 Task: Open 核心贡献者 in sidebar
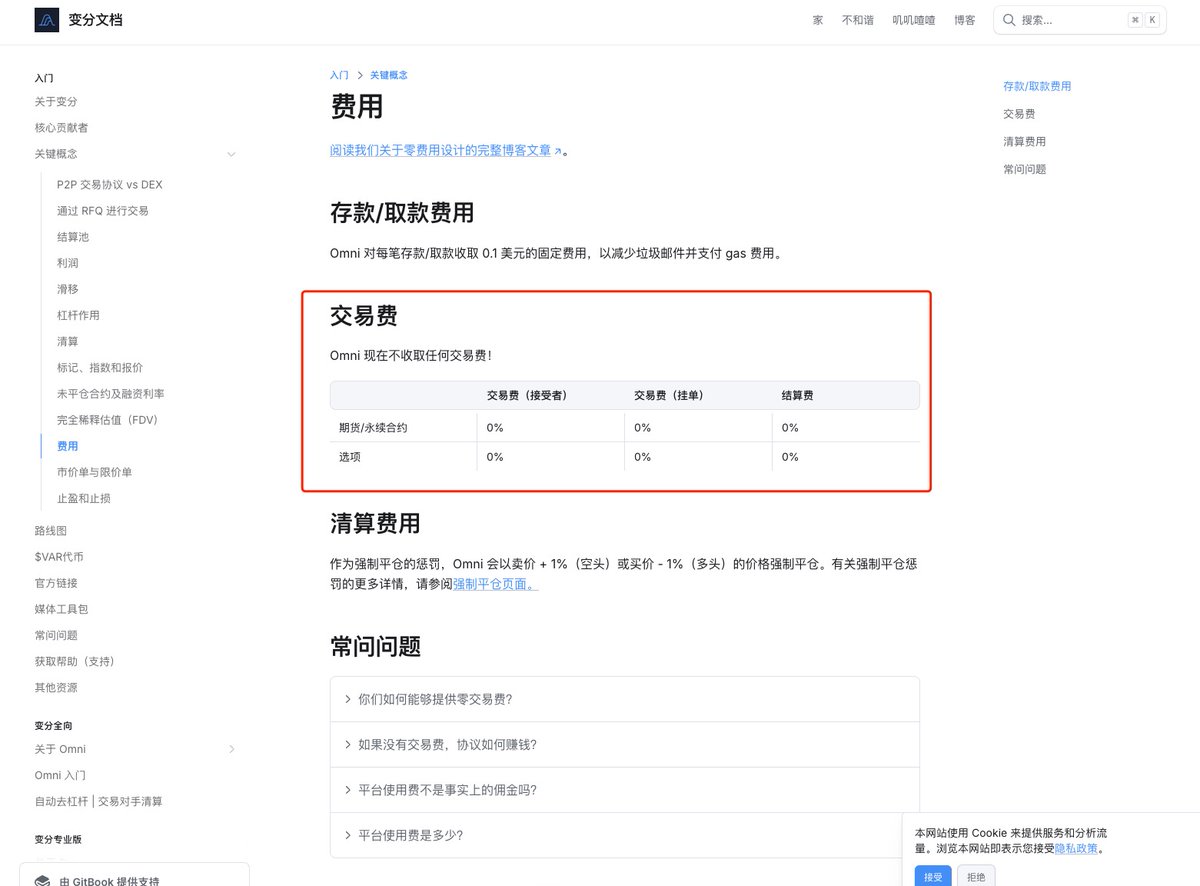61,128
